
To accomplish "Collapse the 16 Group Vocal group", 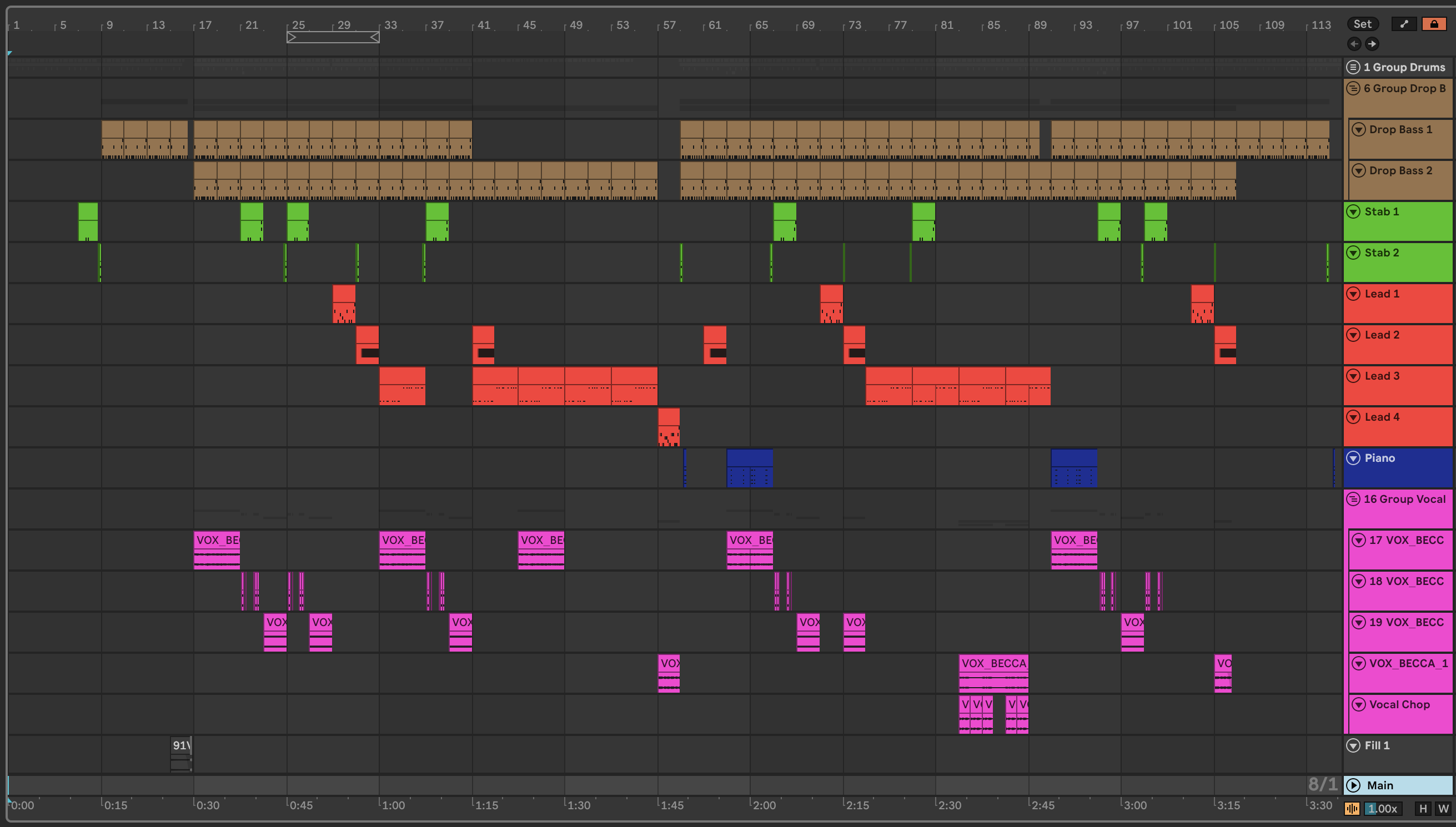I will pos(1353,499).
